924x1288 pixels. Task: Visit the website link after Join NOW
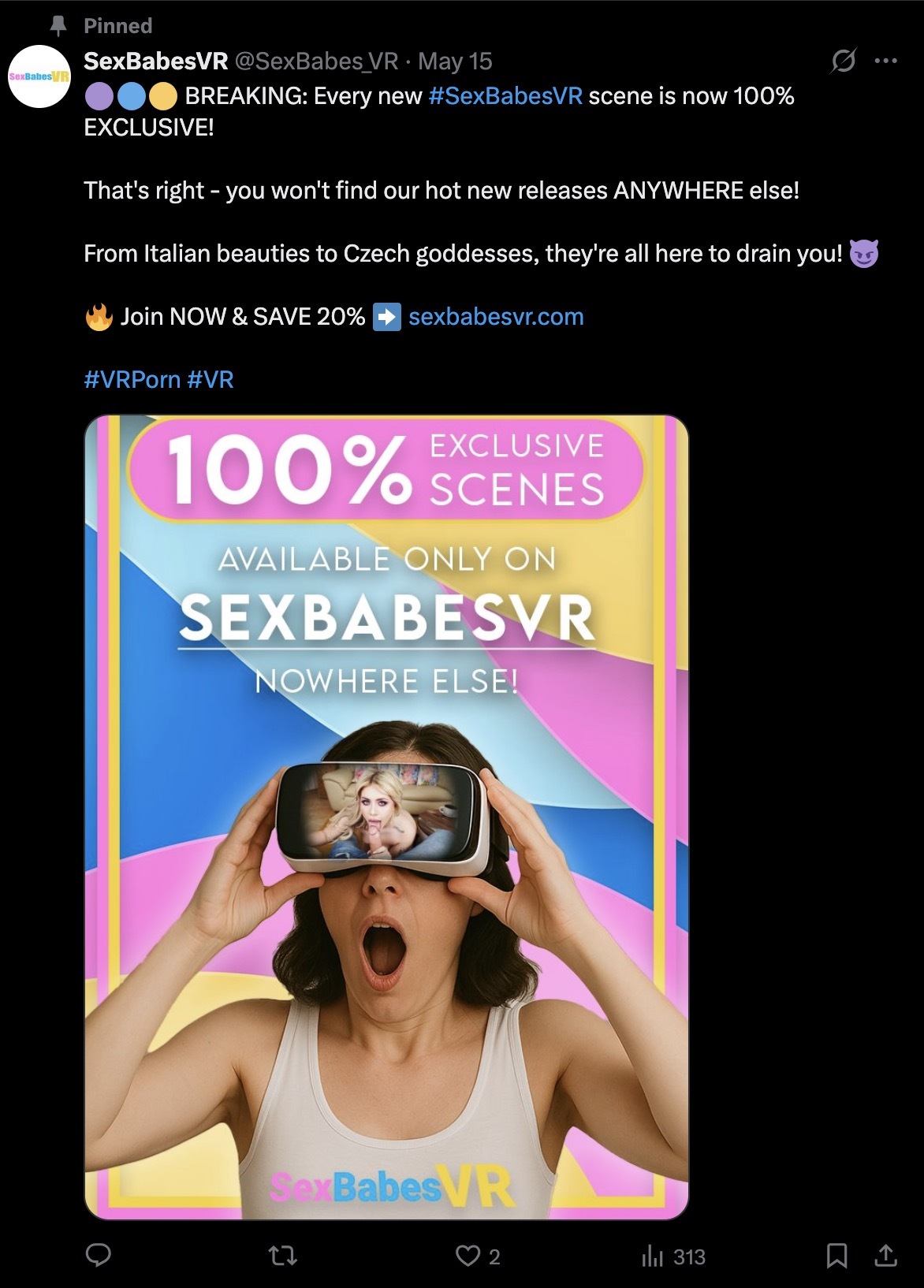496,317
